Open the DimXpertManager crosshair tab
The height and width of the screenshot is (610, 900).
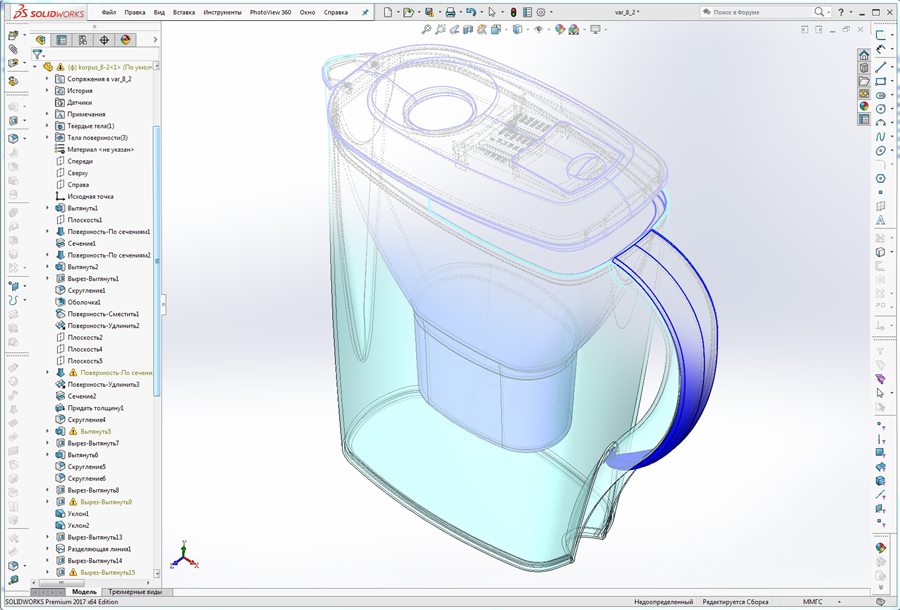pyautogui.click(x=104, y=40)
